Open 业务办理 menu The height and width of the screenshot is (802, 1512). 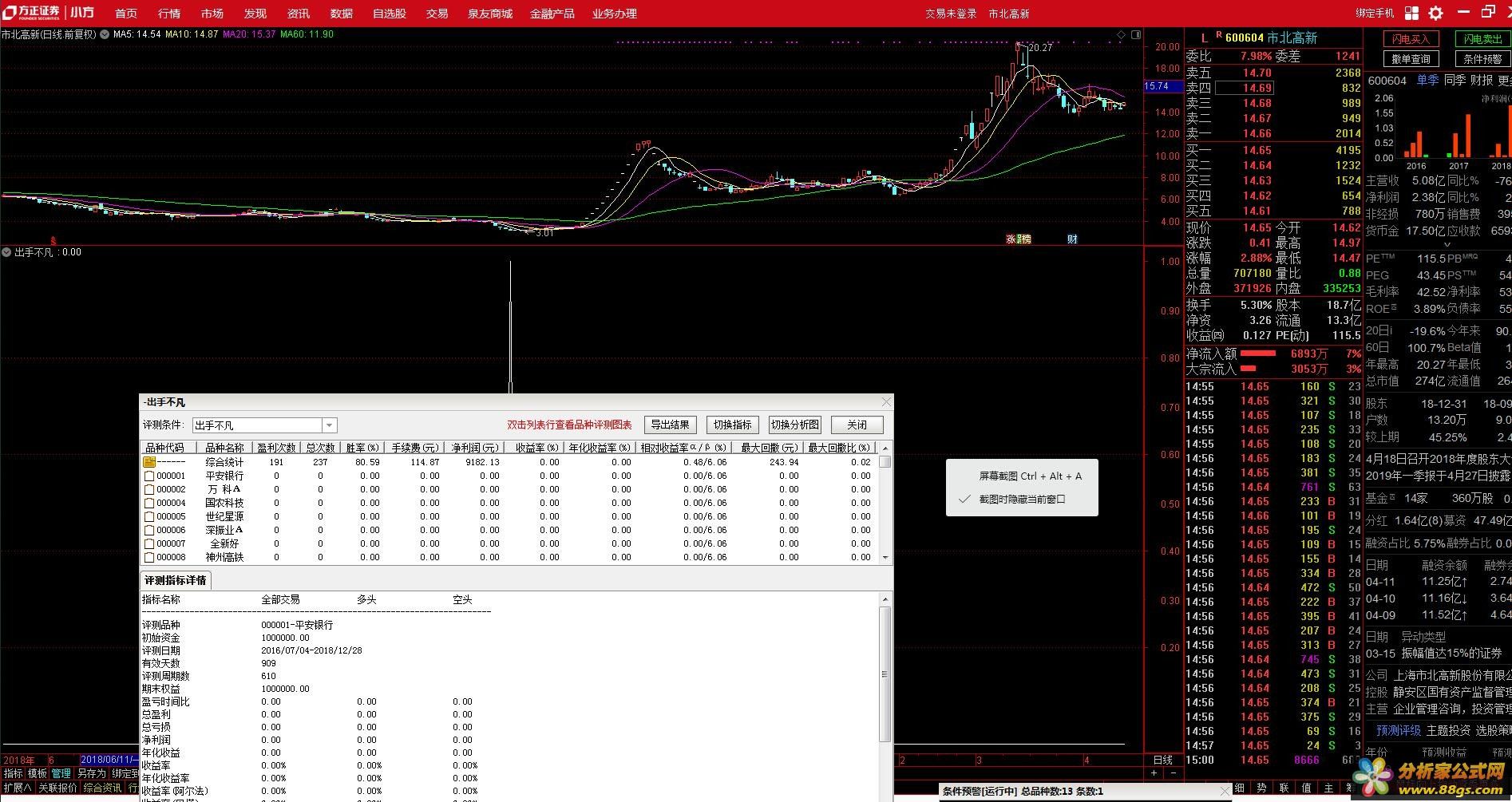click(615, 14)
